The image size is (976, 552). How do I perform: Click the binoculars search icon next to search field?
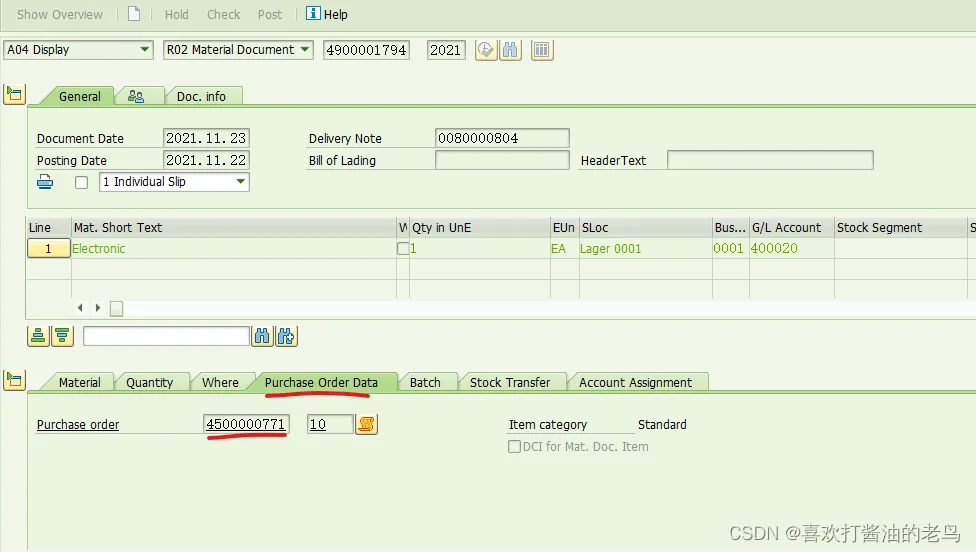point(262,336)
